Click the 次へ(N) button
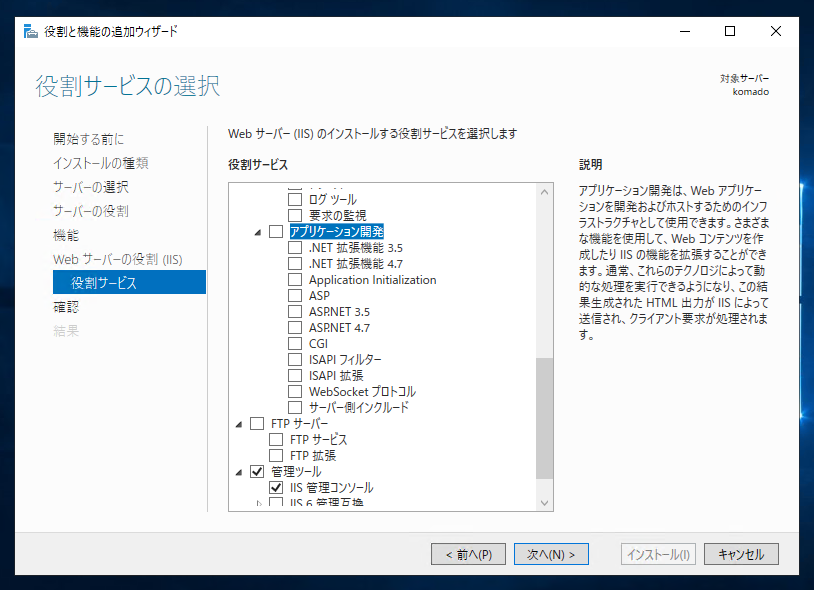 pos(551,554)
